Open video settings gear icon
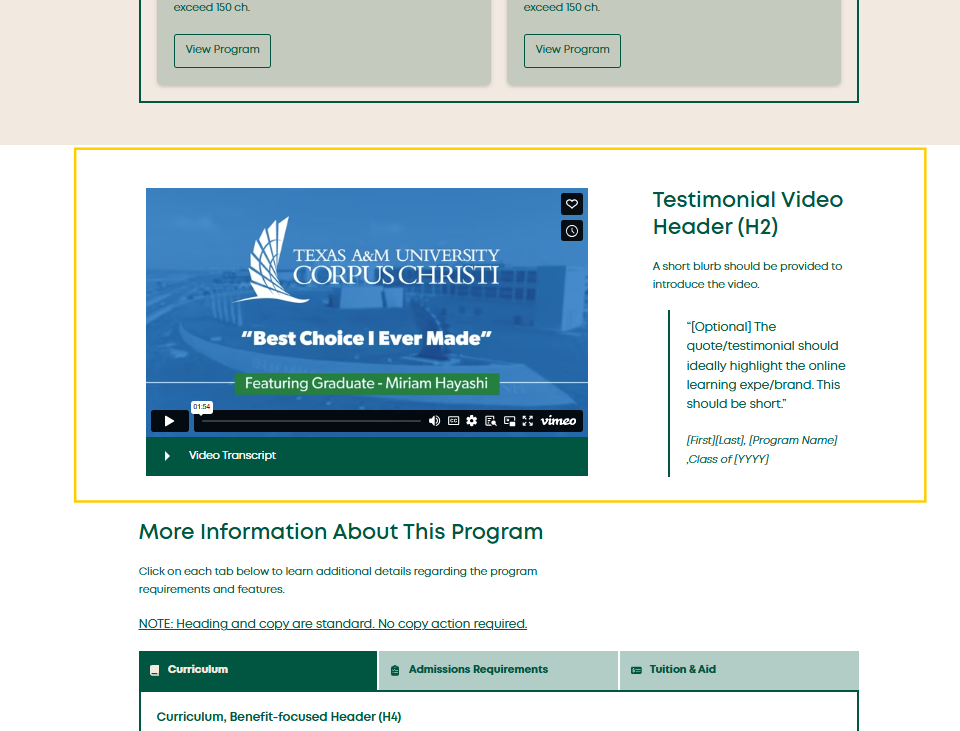Viewport: 960px width, 731px height. 471,421
